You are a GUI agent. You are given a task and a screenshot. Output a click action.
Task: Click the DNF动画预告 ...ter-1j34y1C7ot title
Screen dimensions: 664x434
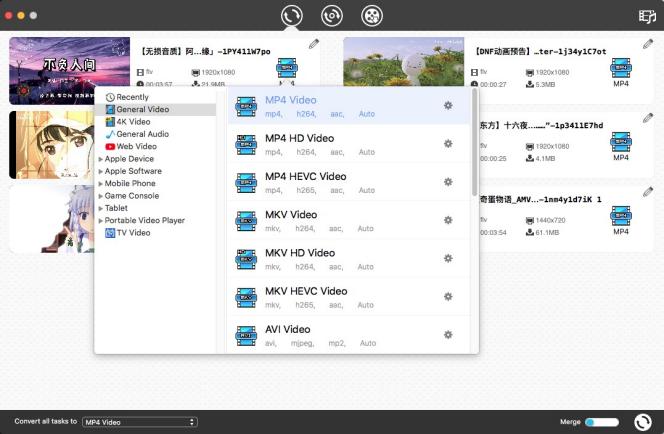(x=540, y=51)
